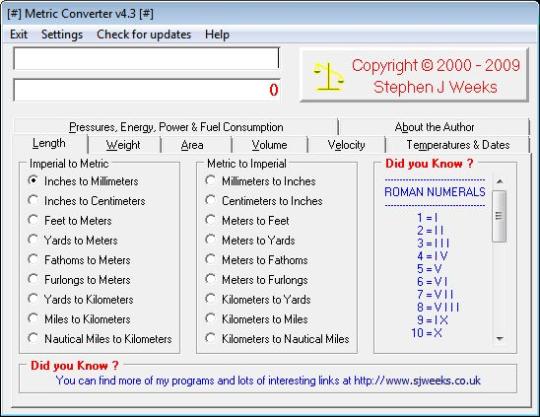The image size is (540, 417).
Task: Choose Yards to Meters conversion
Action: (73, 240)
